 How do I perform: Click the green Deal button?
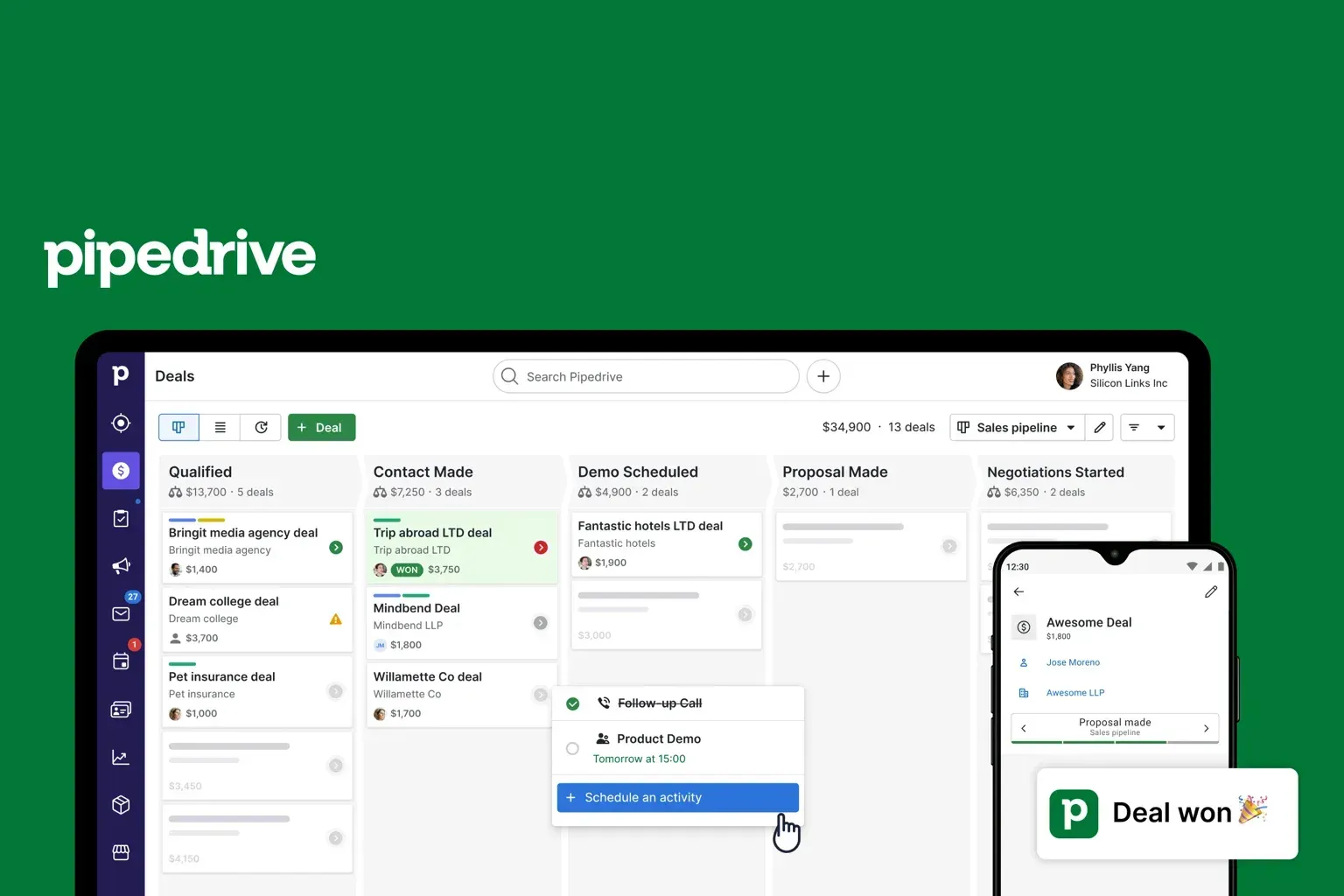click(321, 427)
